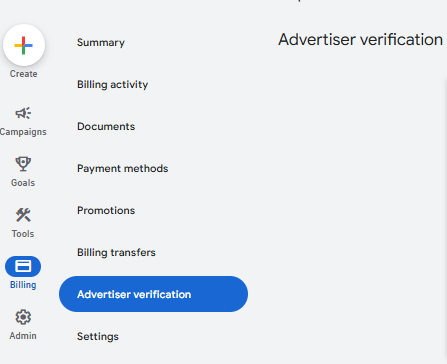Select the highlighted Advertiser verification item
Viewport: 447px width, 364px height.
pyautogui.click(x=153, y=294)
